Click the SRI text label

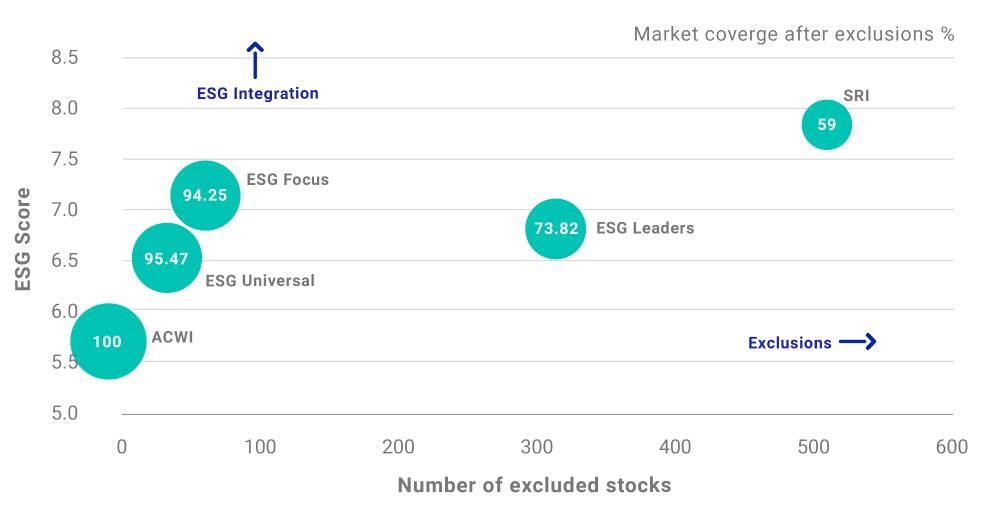[x=856, y=97]
